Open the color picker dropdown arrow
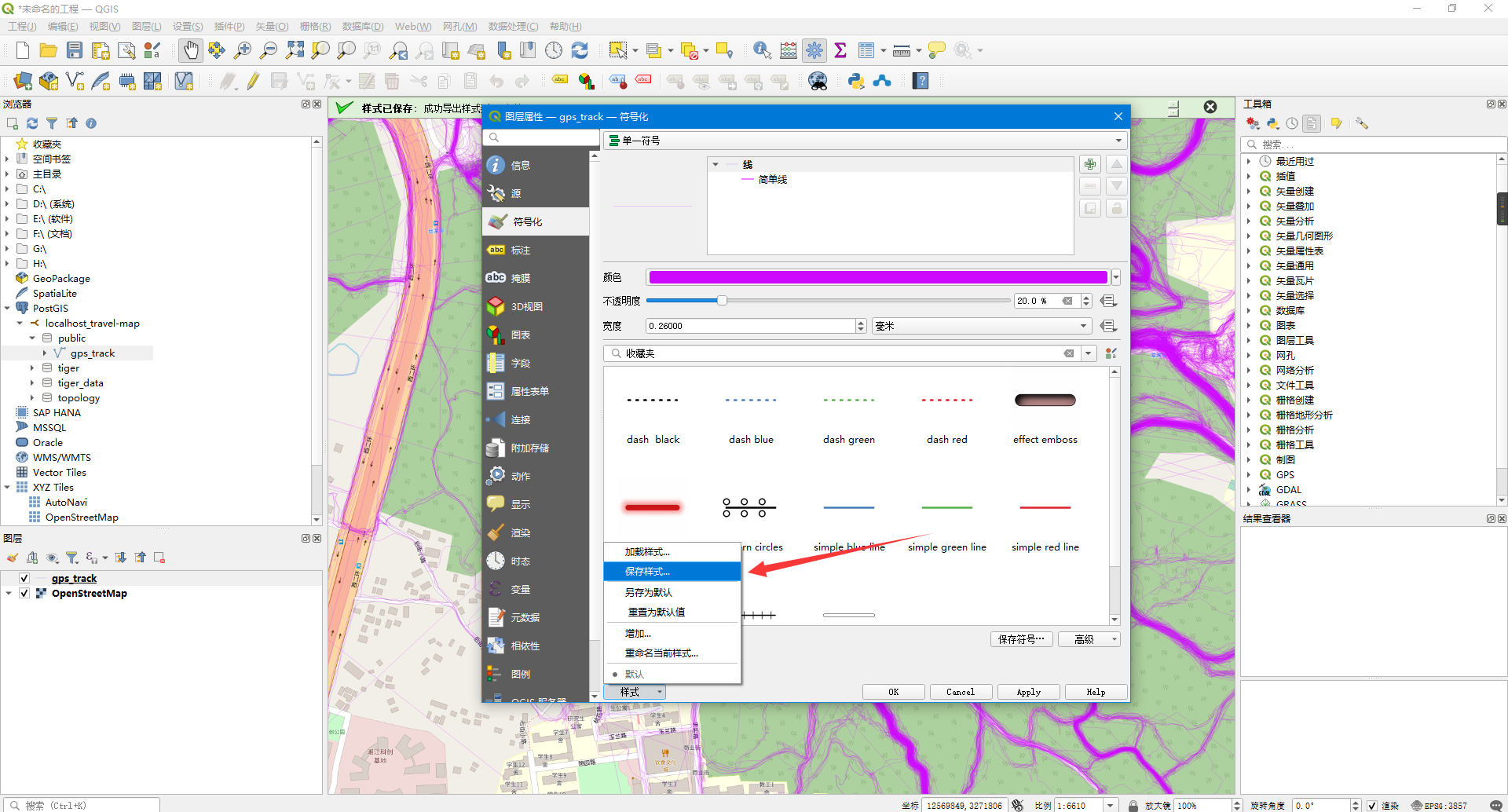This screenshot has height=812, width=1508. (x=1115, y=277)
